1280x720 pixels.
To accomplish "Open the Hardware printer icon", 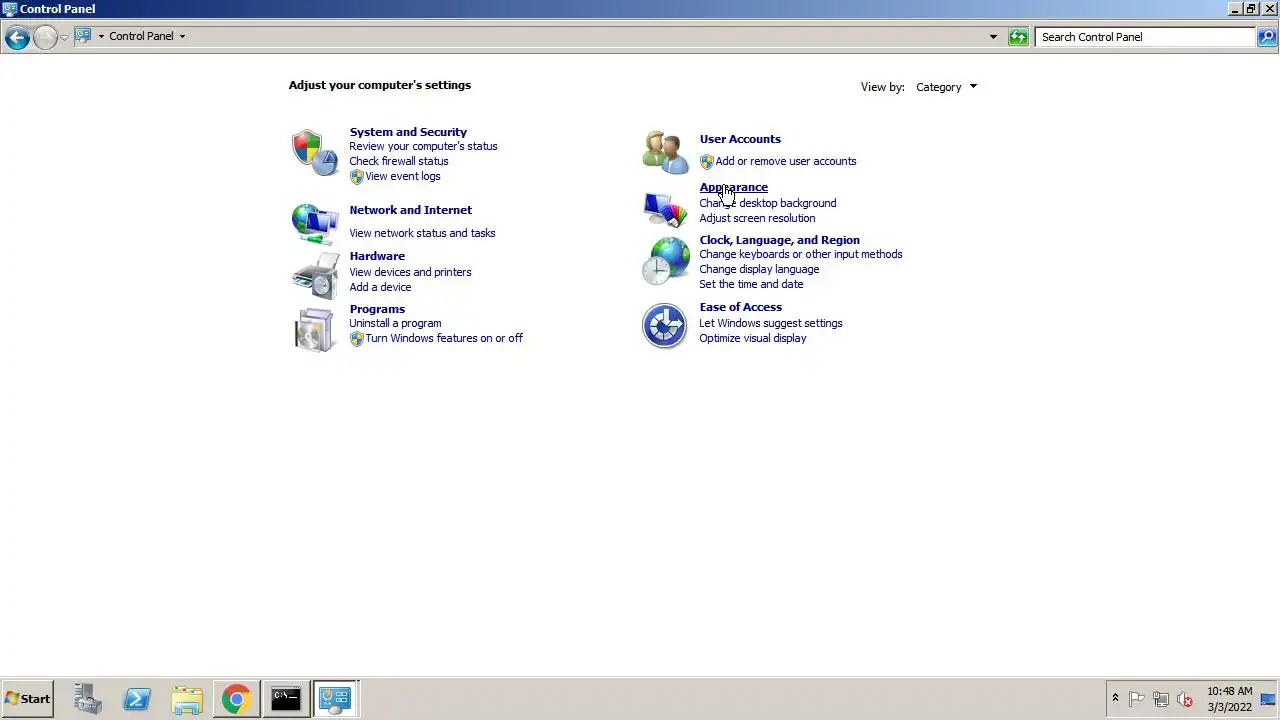I will [315, 275].
